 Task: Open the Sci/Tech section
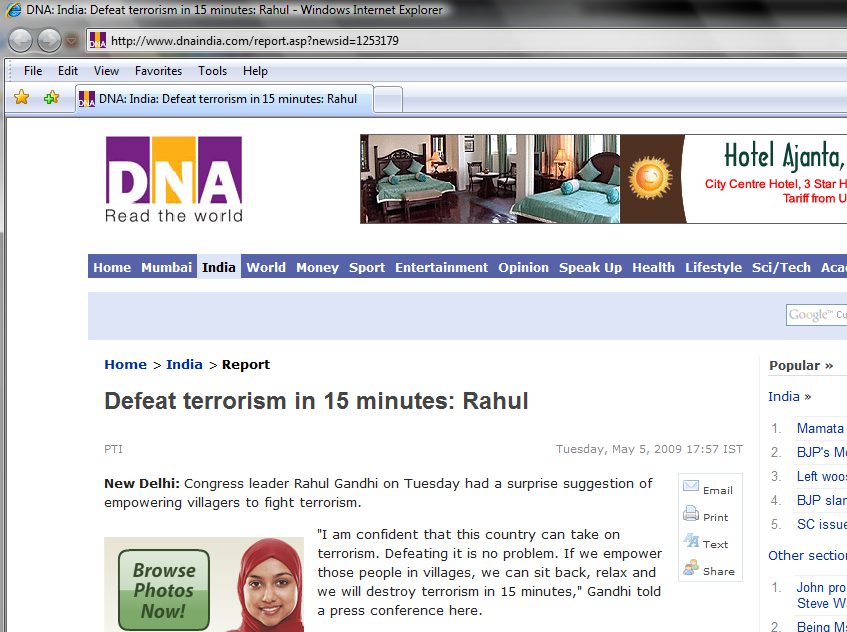click(x=781, y=267)
